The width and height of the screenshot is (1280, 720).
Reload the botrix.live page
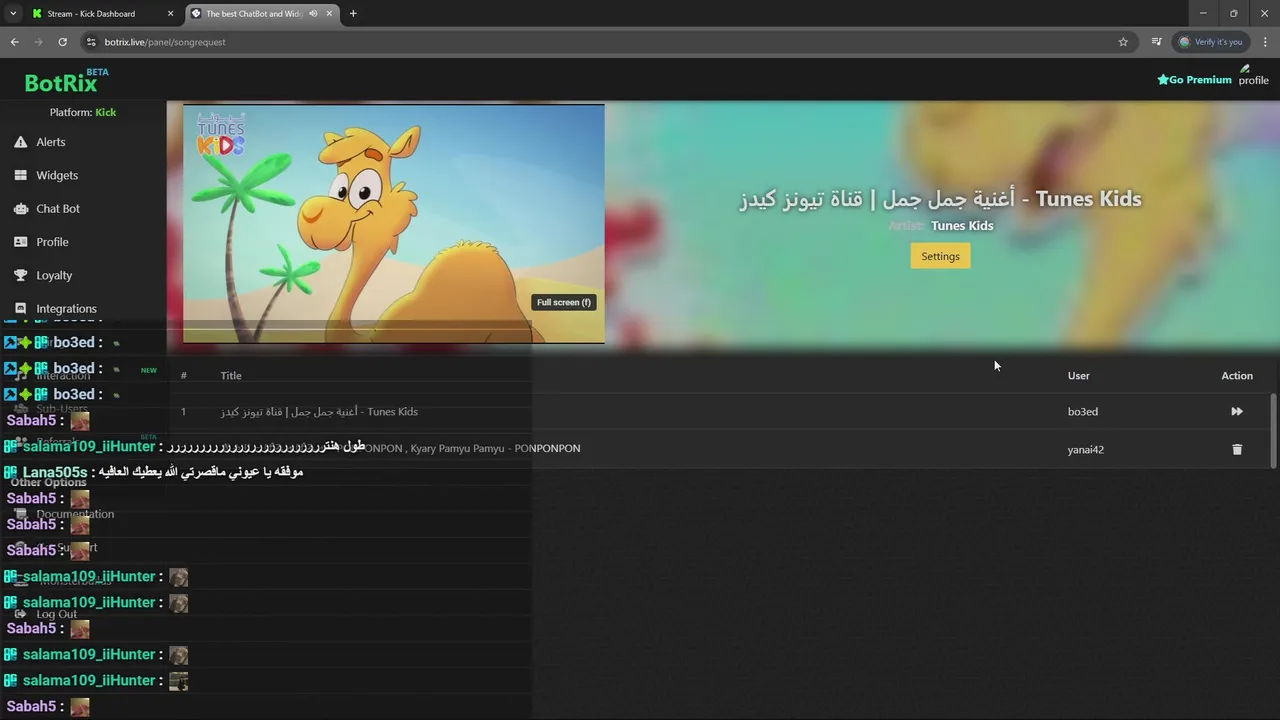(62, 42)
